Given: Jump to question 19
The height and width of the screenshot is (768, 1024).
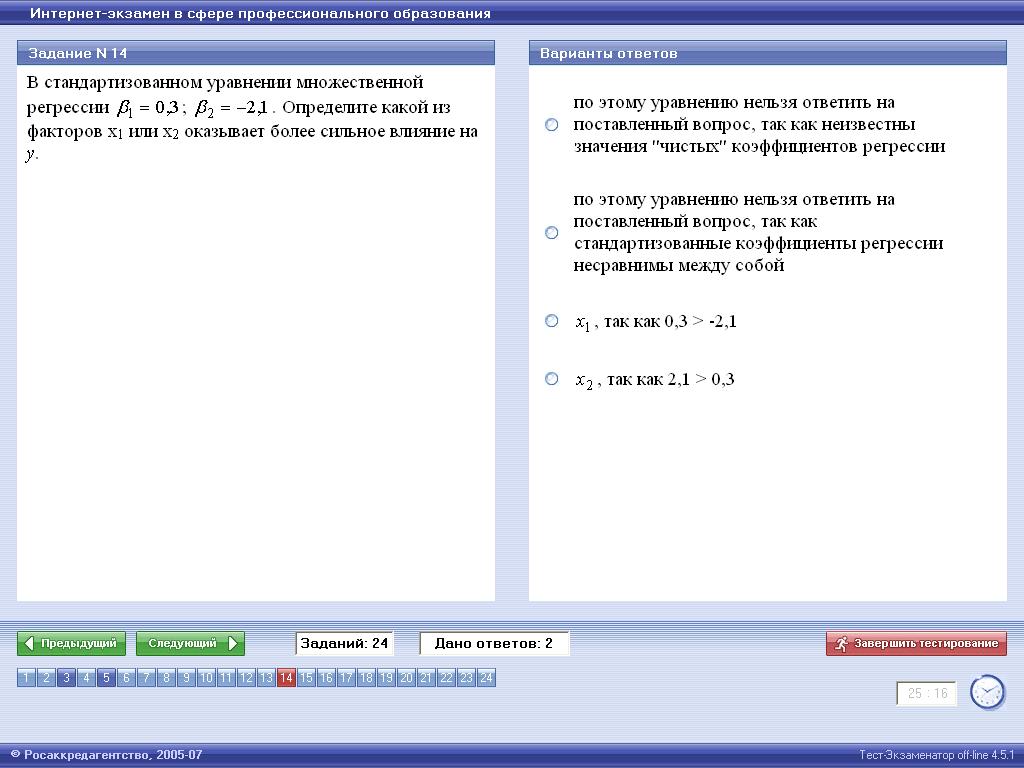Looking at the screenshot, I should tap(386, 678).
